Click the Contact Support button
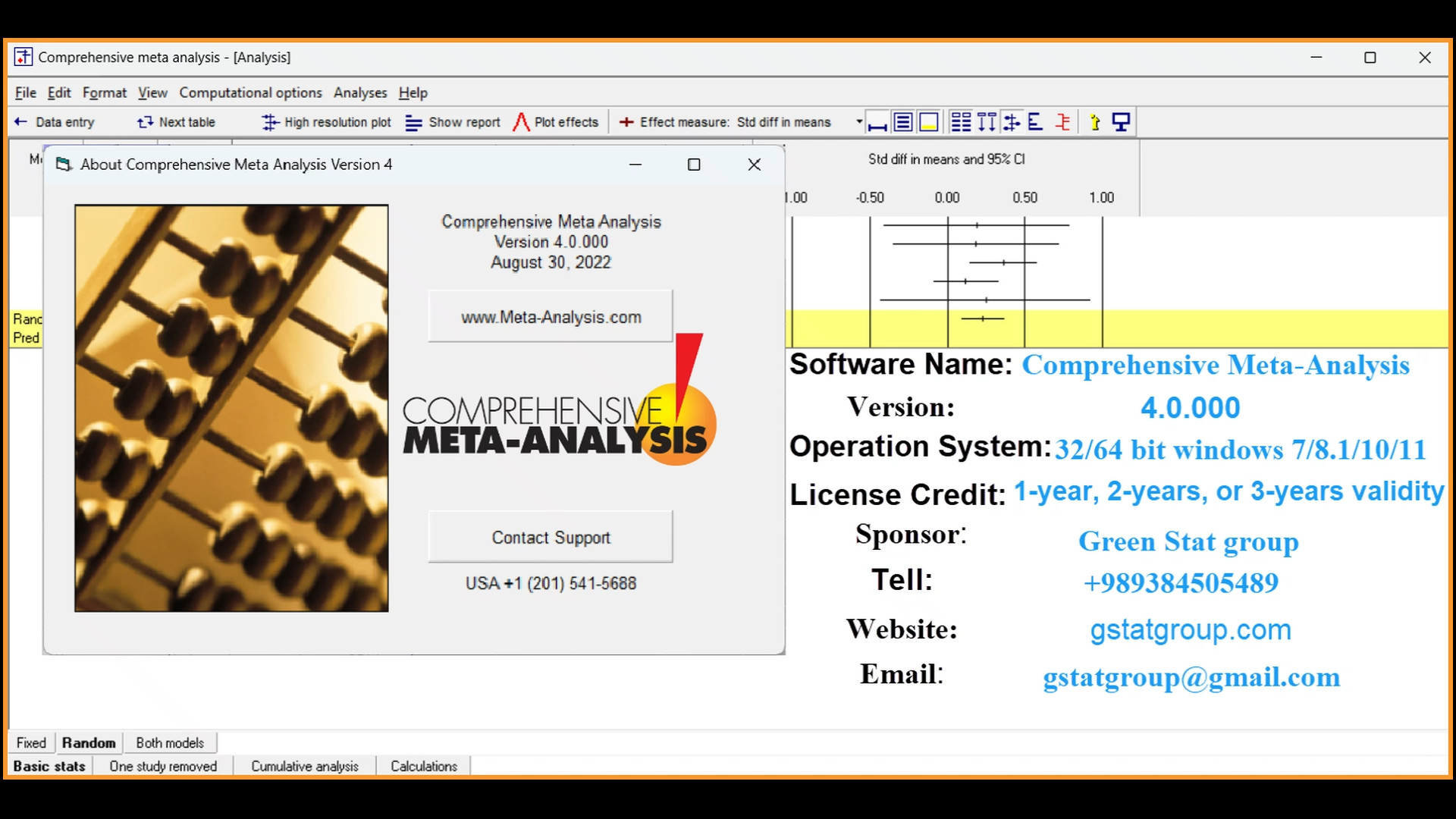Viewport: 1456px width, 819px height. (551, 537)
